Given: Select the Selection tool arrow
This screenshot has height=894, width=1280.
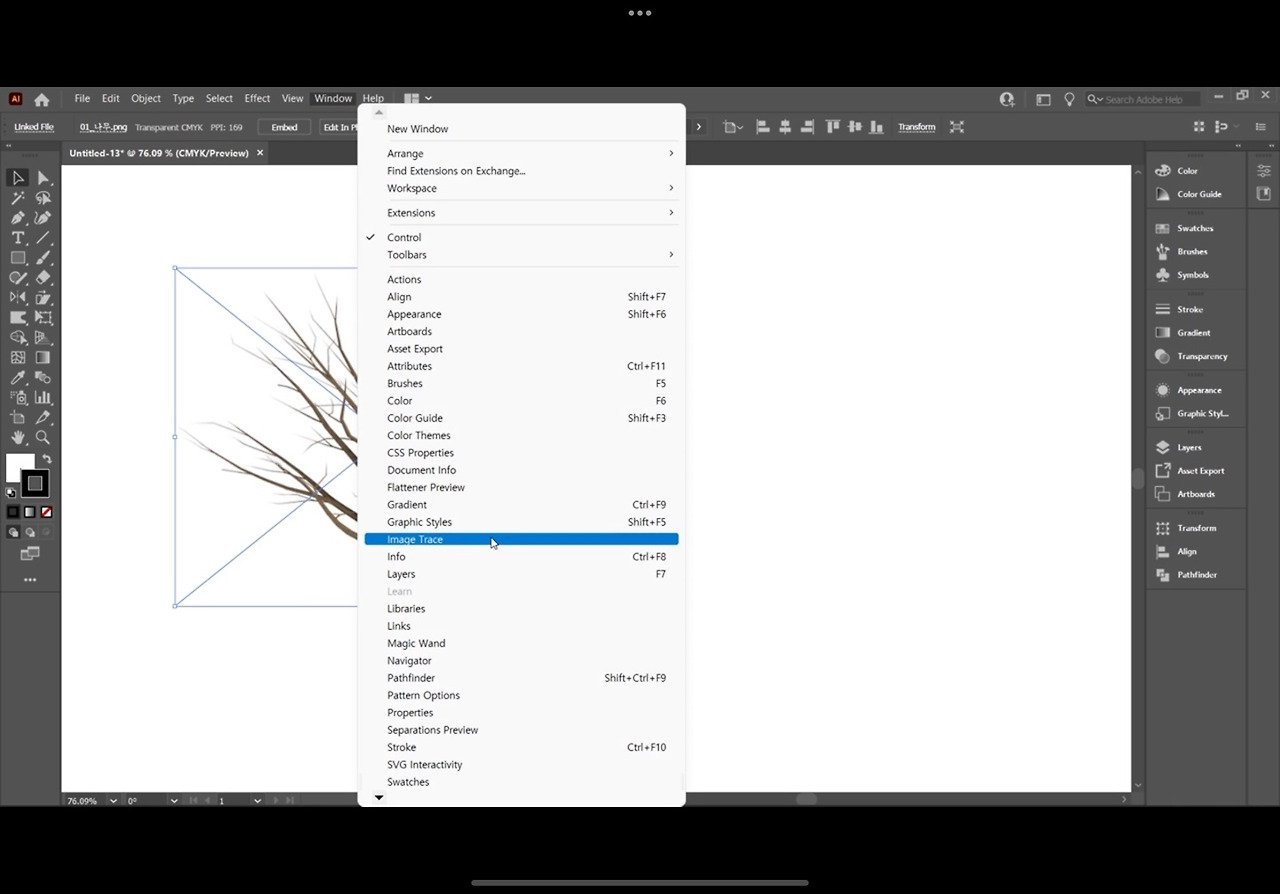Looking at the screenshot, I should [x=18, y=178].
